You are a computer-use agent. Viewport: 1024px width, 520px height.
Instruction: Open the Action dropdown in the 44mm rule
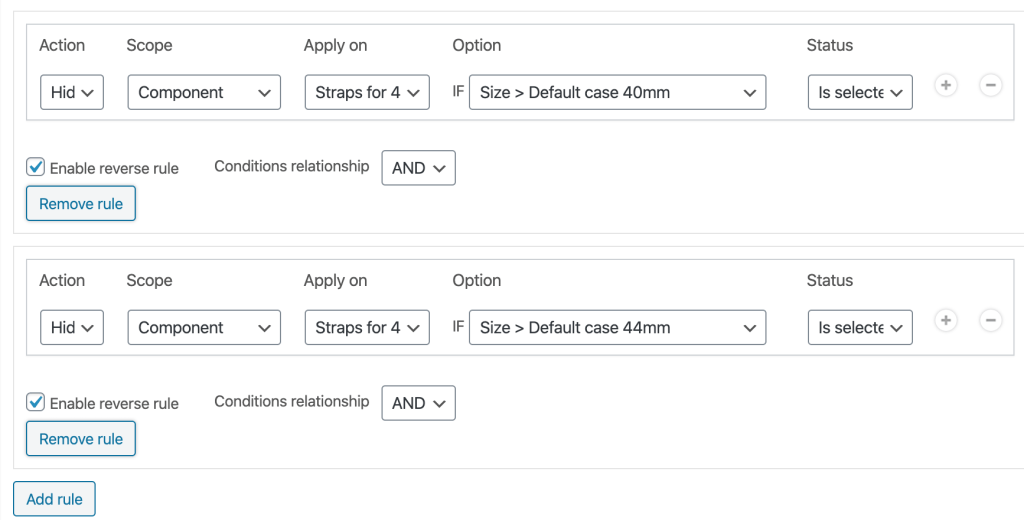coord(72,327)
